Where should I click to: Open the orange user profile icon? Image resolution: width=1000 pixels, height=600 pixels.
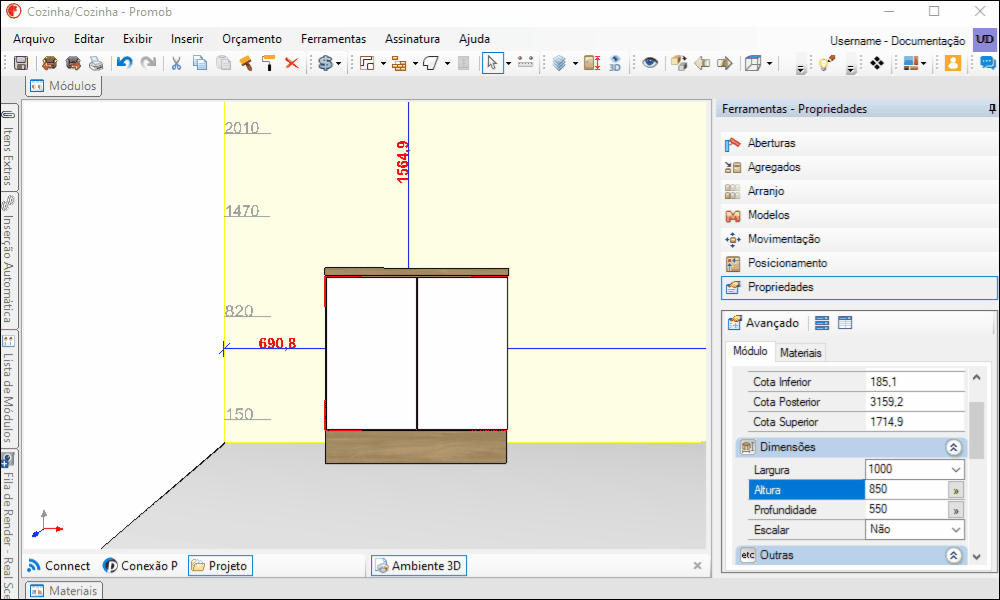coord(953,63)
